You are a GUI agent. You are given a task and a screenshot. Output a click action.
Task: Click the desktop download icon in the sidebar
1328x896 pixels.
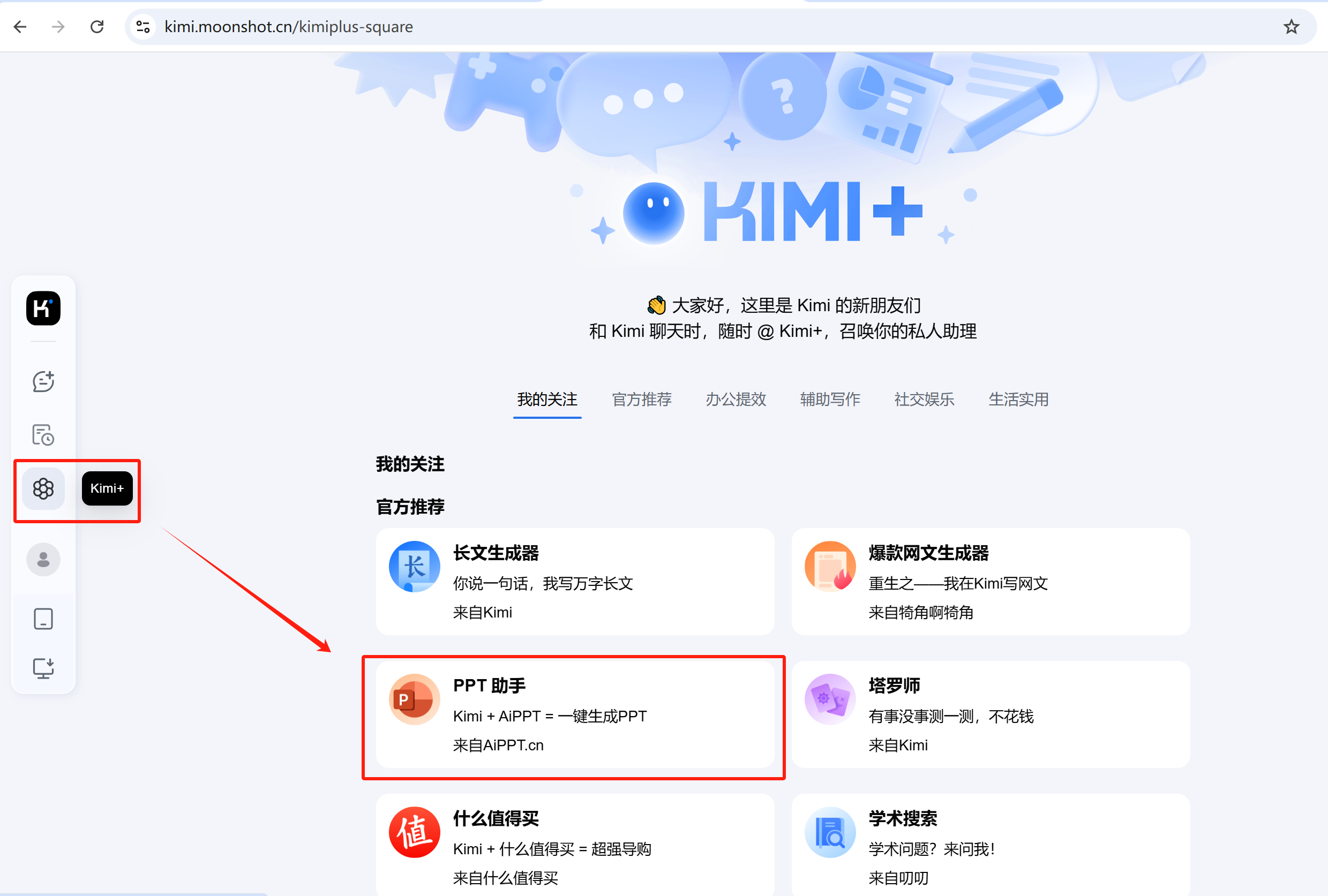coord(43,668)
